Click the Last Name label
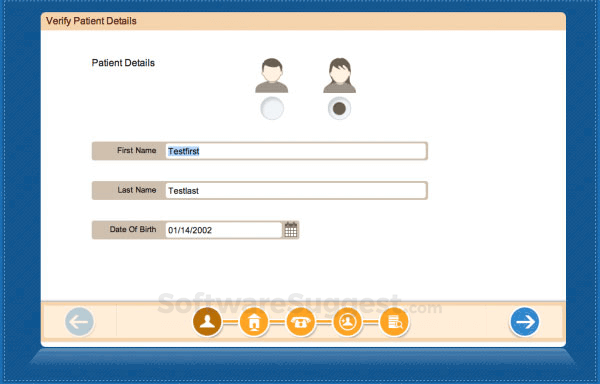600x384 pixels. tap(137, 190)
